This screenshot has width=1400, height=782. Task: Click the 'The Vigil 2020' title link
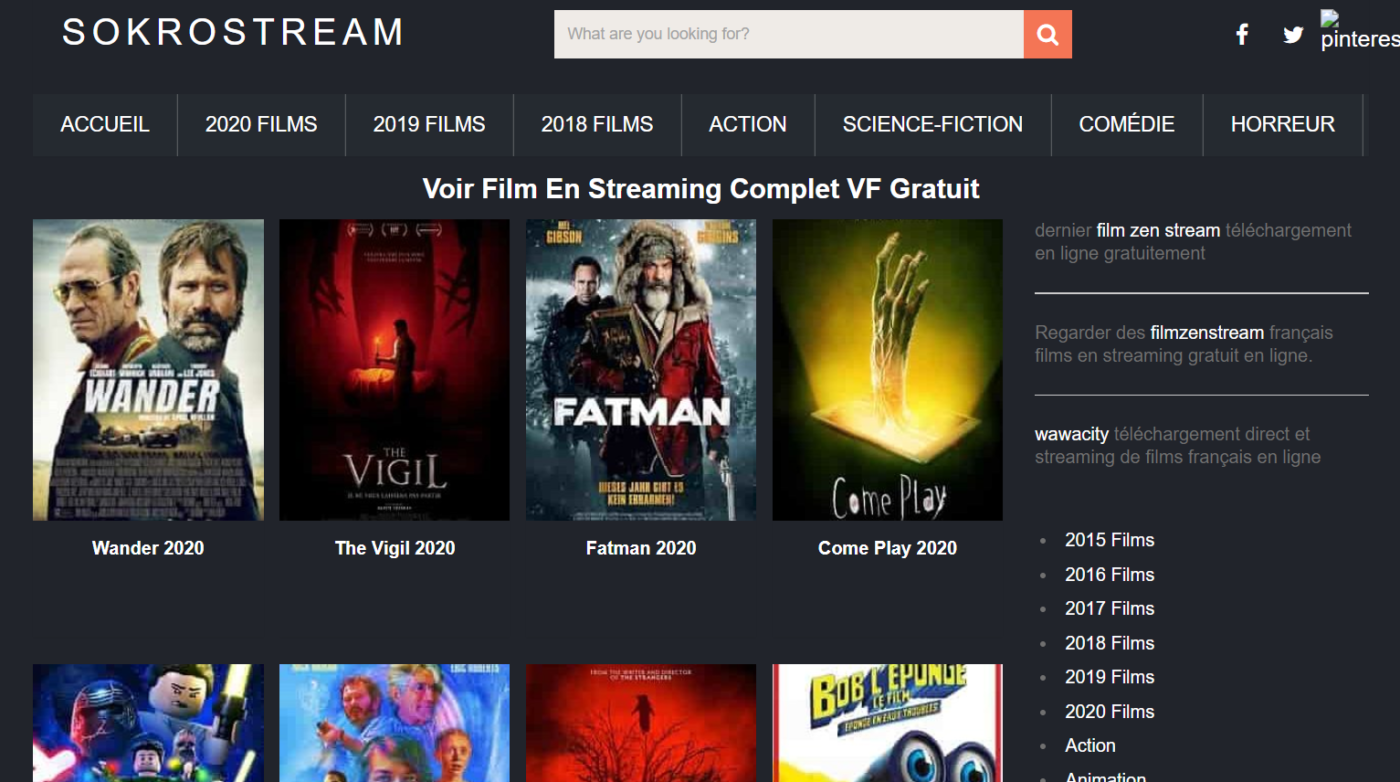point(395,548)
